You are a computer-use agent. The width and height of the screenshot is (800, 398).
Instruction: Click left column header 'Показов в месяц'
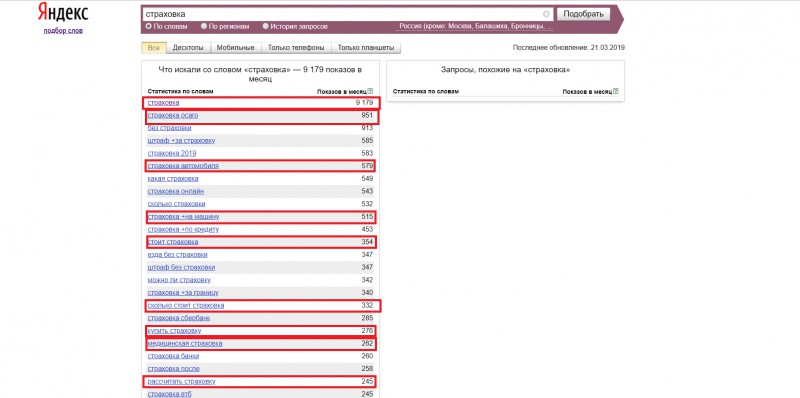point(342,92)
